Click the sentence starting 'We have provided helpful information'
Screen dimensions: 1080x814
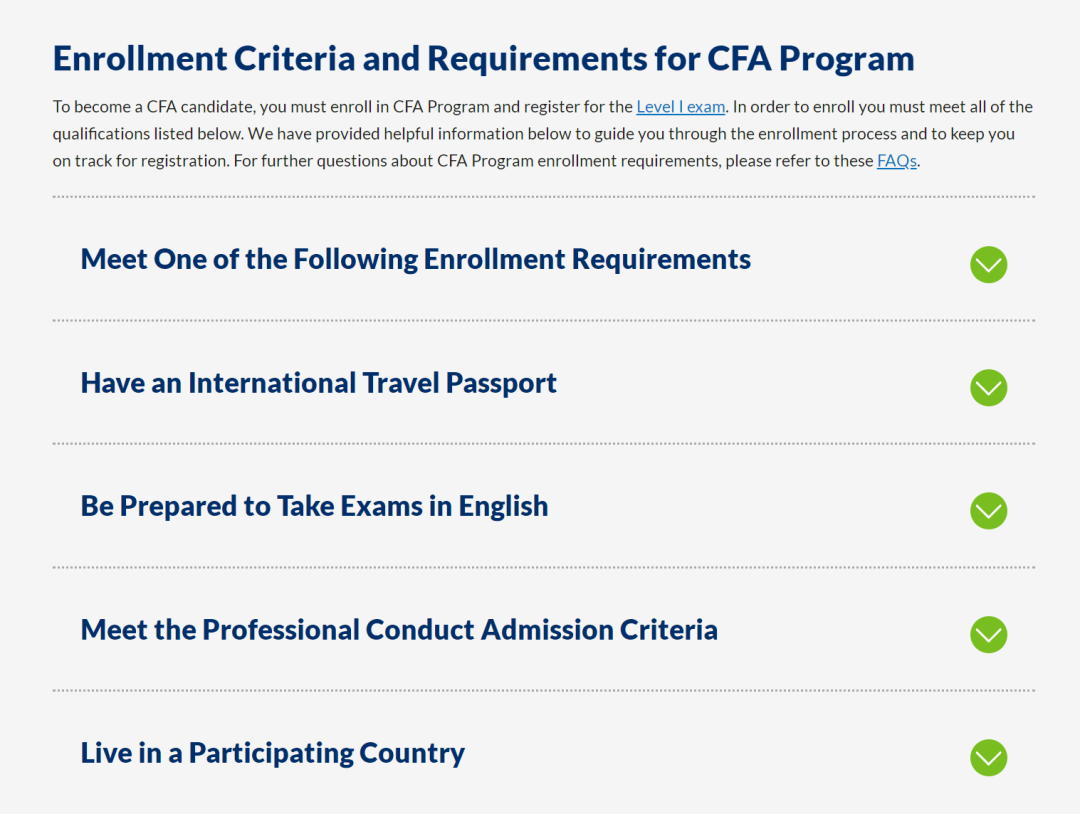click(x=500, y=134)
